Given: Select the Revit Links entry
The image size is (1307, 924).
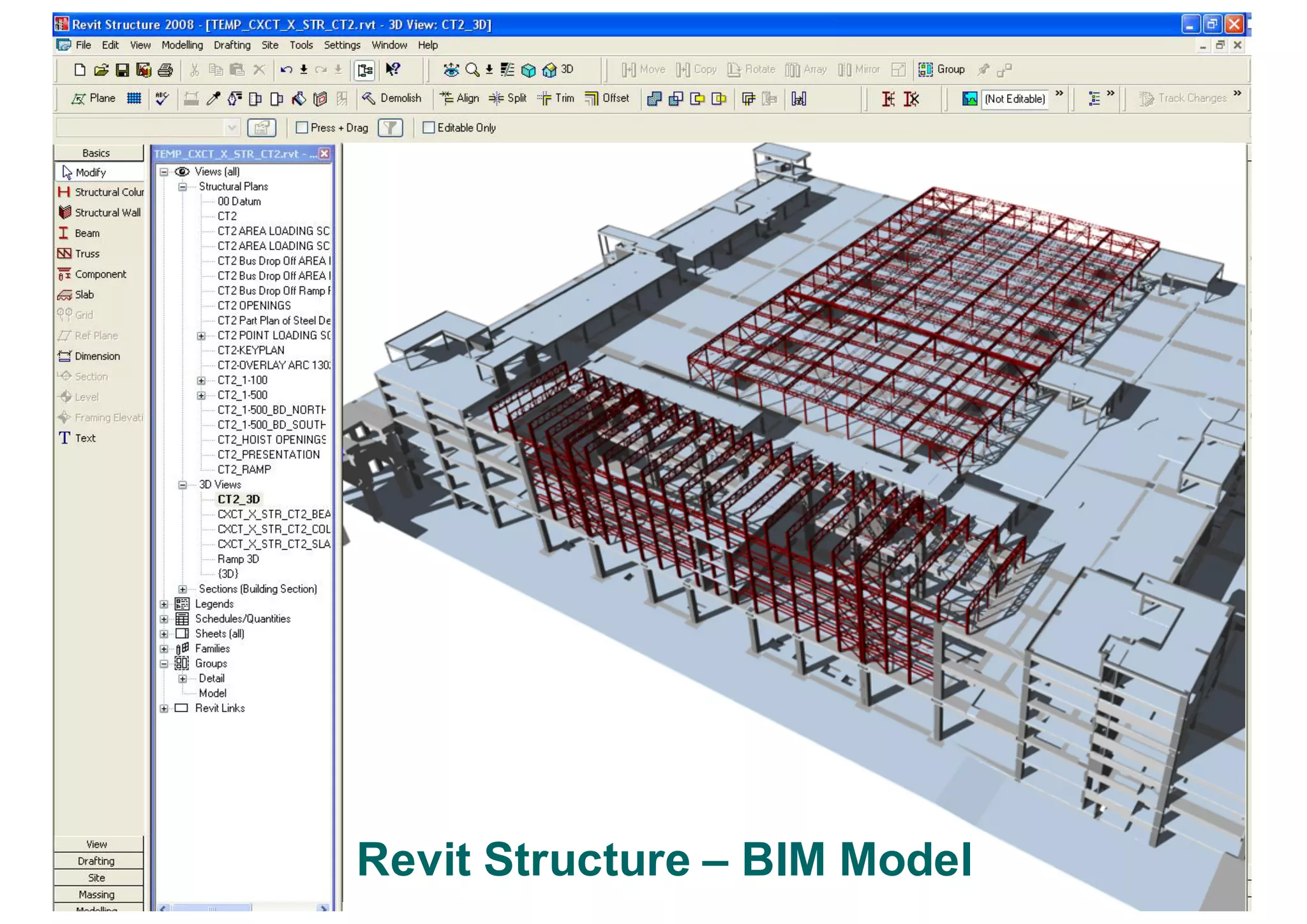Looking at the screenshot, I should point(220,708).
